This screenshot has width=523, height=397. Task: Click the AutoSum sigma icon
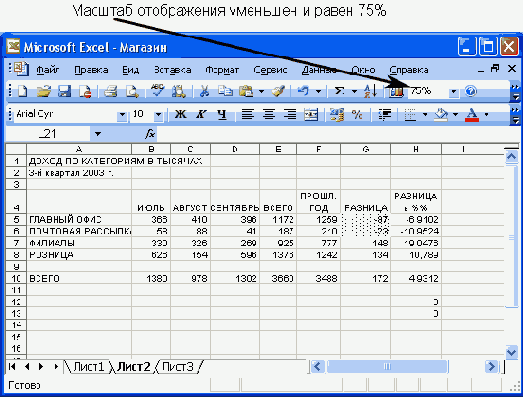click(340, 91)
